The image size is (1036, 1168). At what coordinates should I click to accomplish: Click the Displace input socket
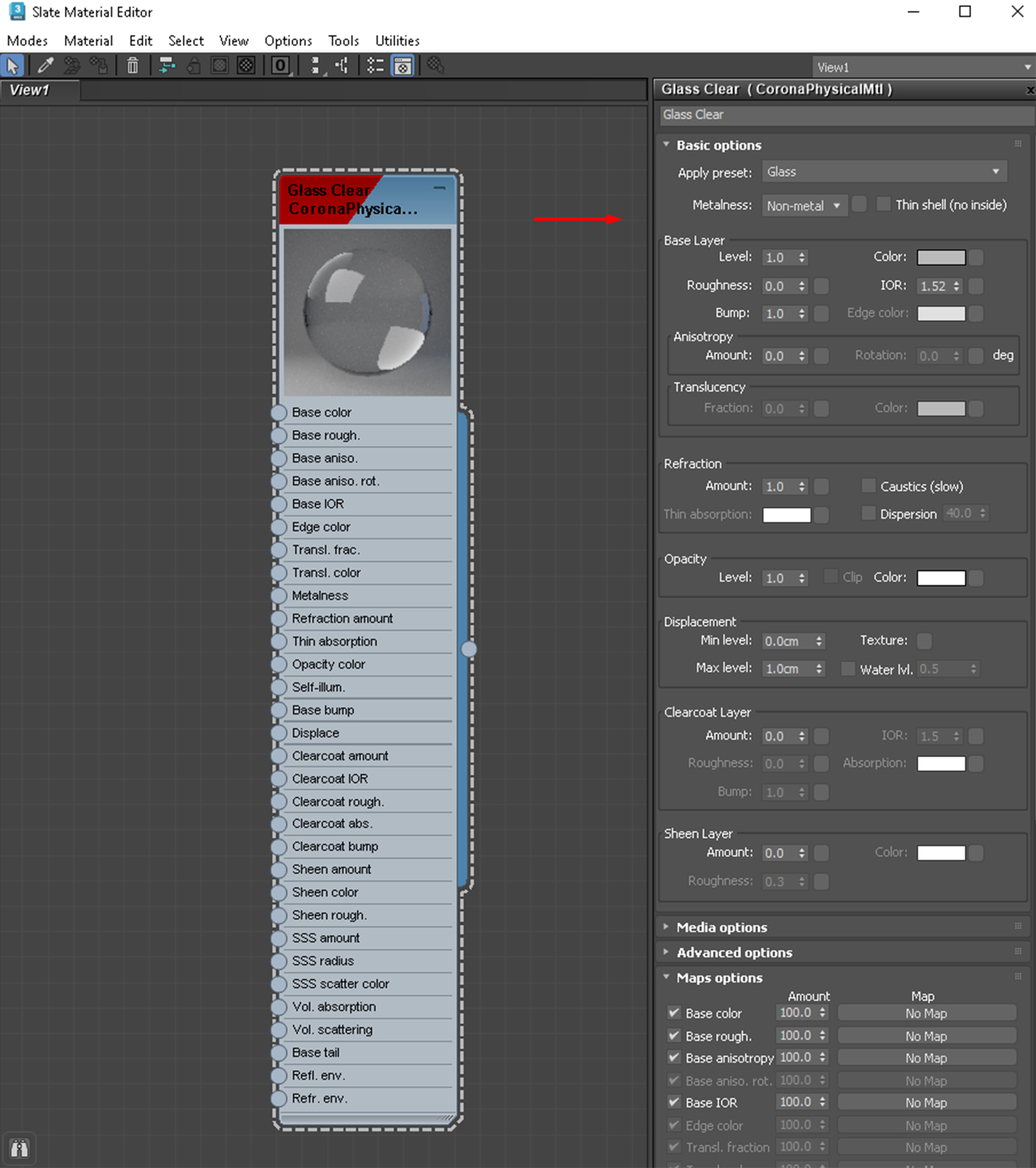pyautogui.click(x=278, y=733)
